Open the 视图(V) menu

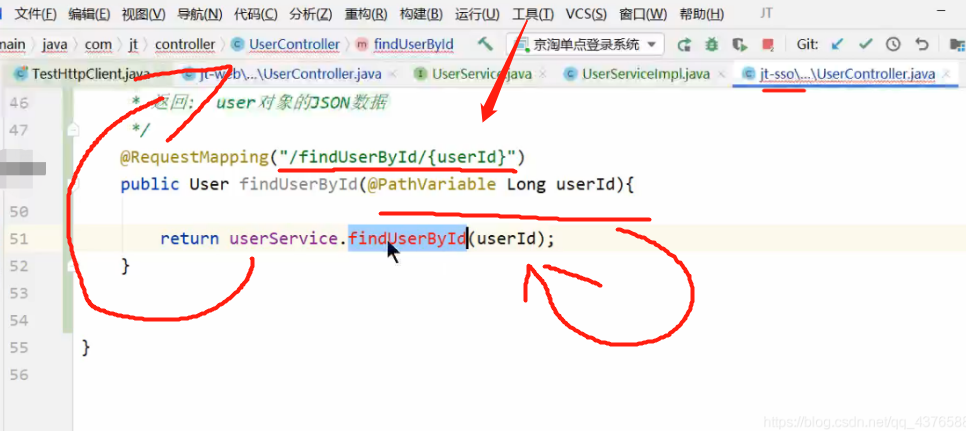(x=144, y=14)
